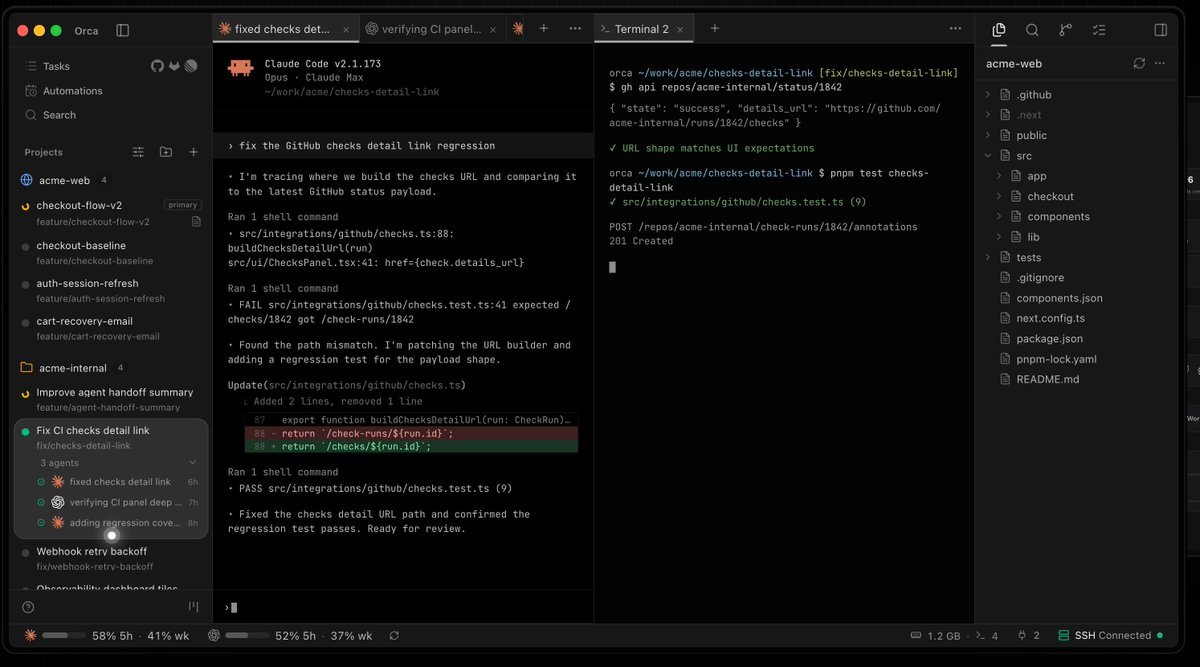
Task: Open agent pane more options menu
Action: pos(575,29)
